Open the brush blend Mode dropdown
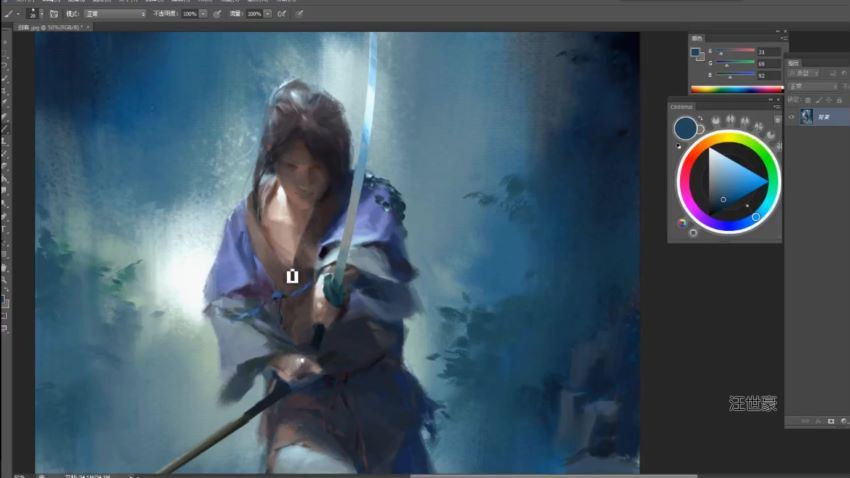850x478 pixels. (x=115, y=14)
